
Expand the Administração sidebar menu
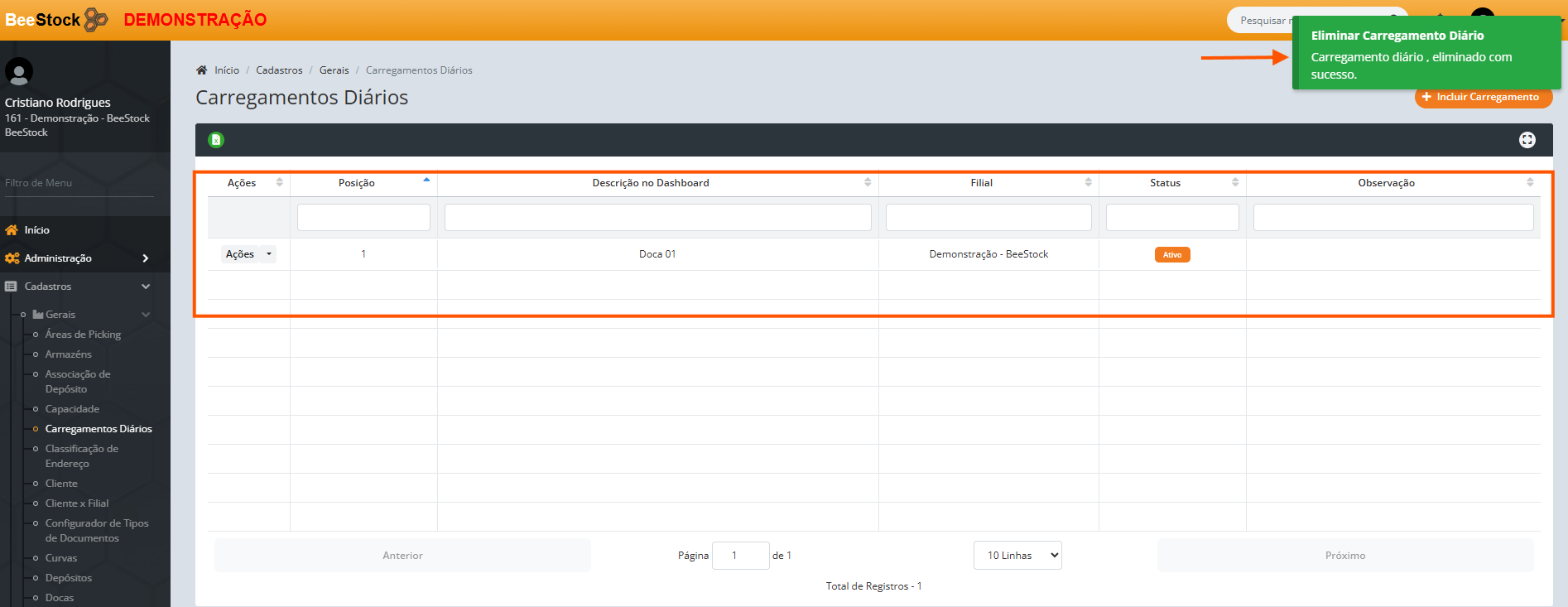146,258
